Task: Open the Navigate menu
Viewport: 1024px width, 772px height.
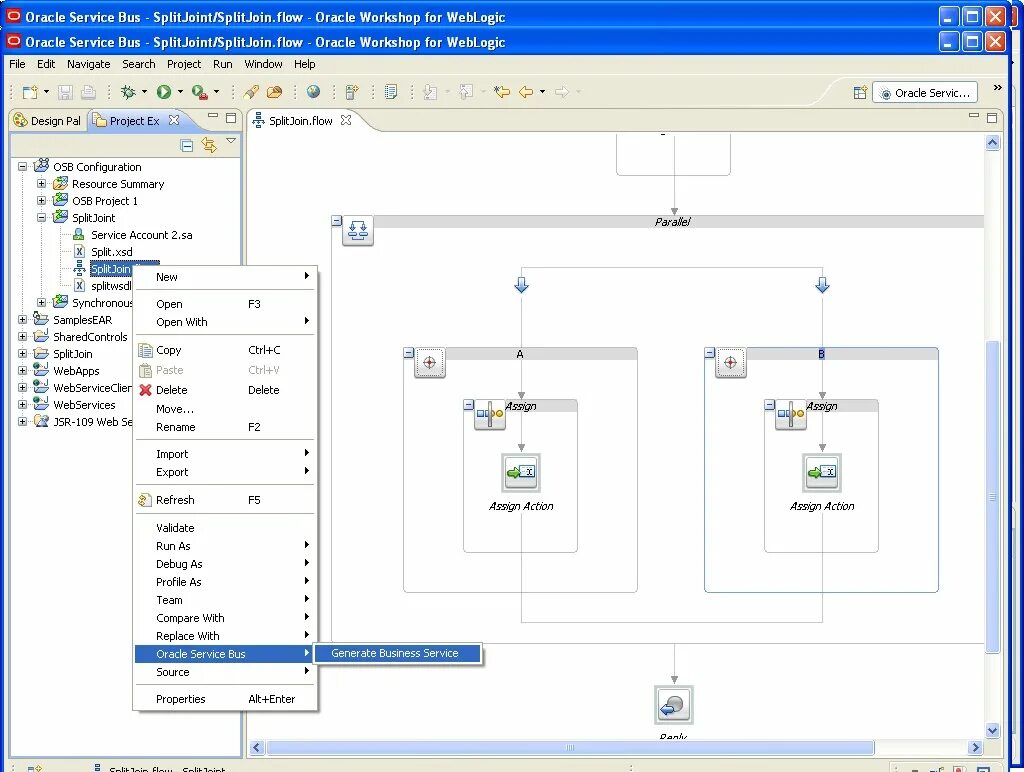Action: (88, 64)
